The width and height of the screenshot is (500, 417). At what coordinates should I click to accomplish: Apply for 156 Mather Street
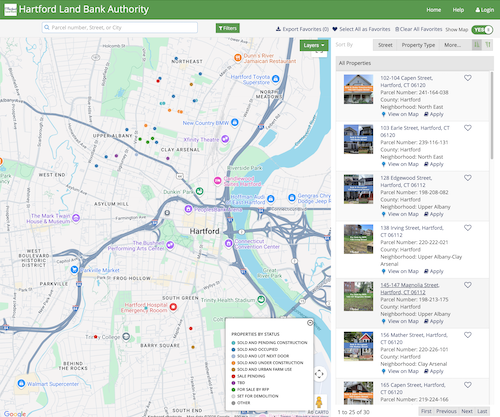(x=433, y=371)
